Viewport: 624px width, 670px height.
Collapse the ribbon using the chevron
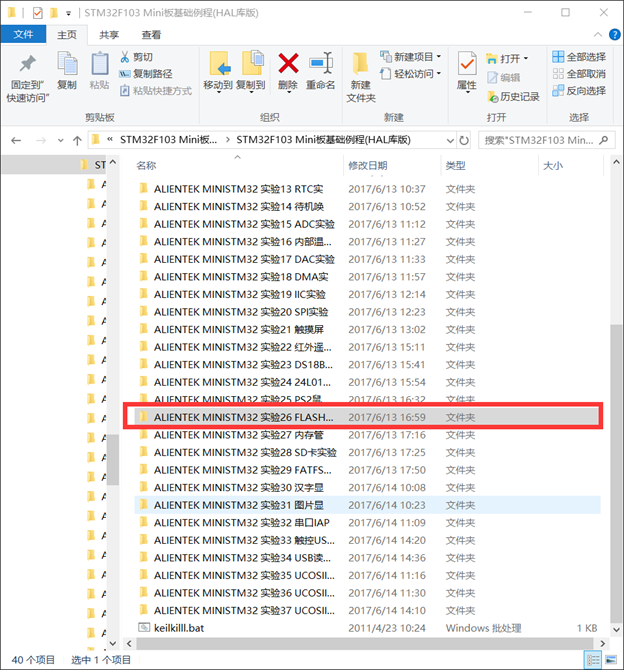pos(598,35)
